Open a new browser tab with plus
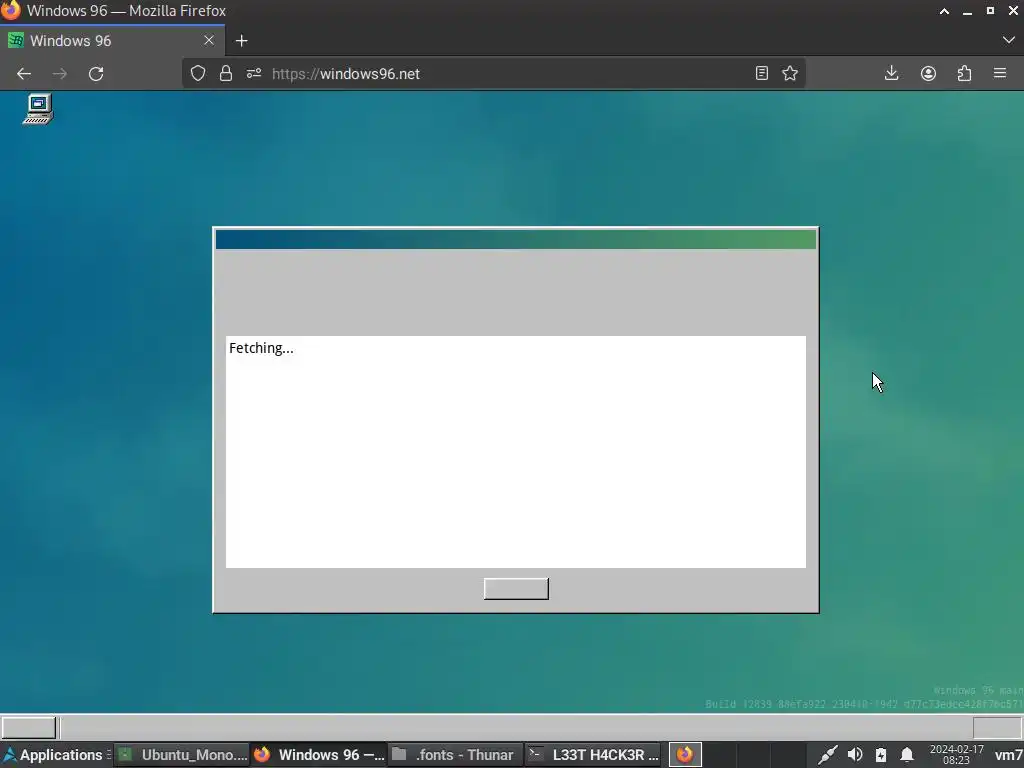 [242, 40]
